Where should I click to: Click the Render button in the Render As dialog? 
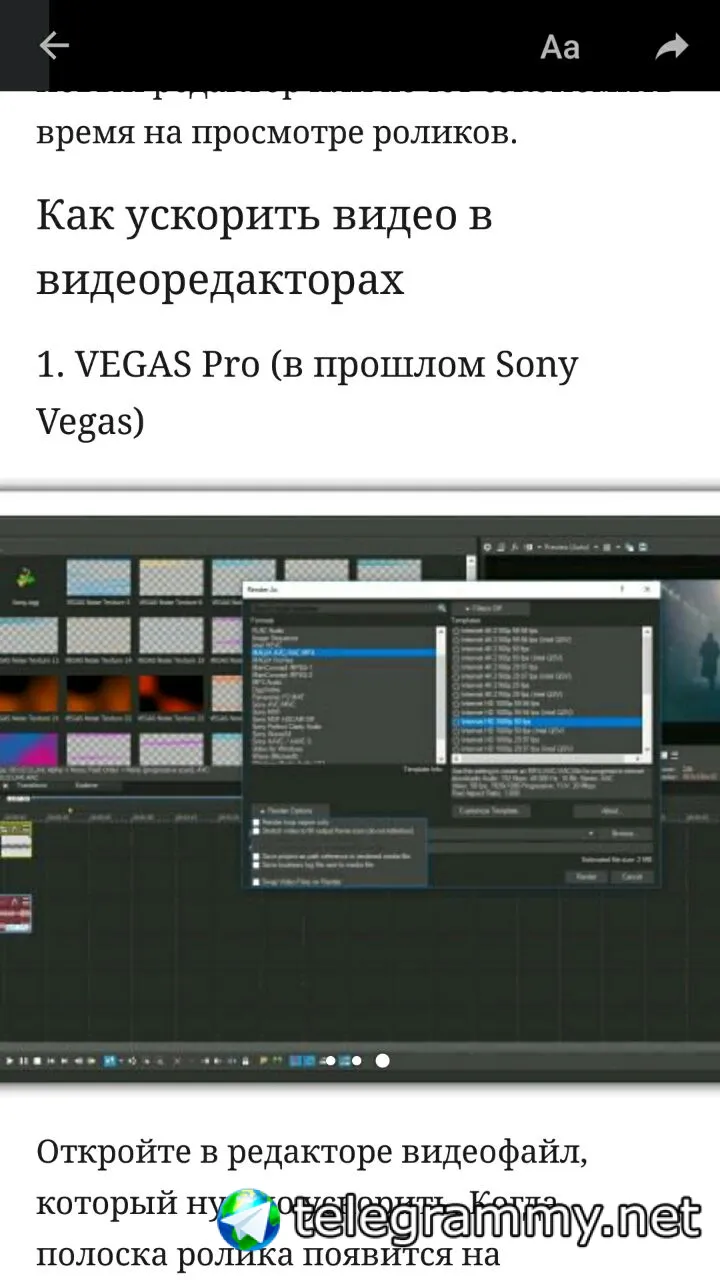pos(585,876)
